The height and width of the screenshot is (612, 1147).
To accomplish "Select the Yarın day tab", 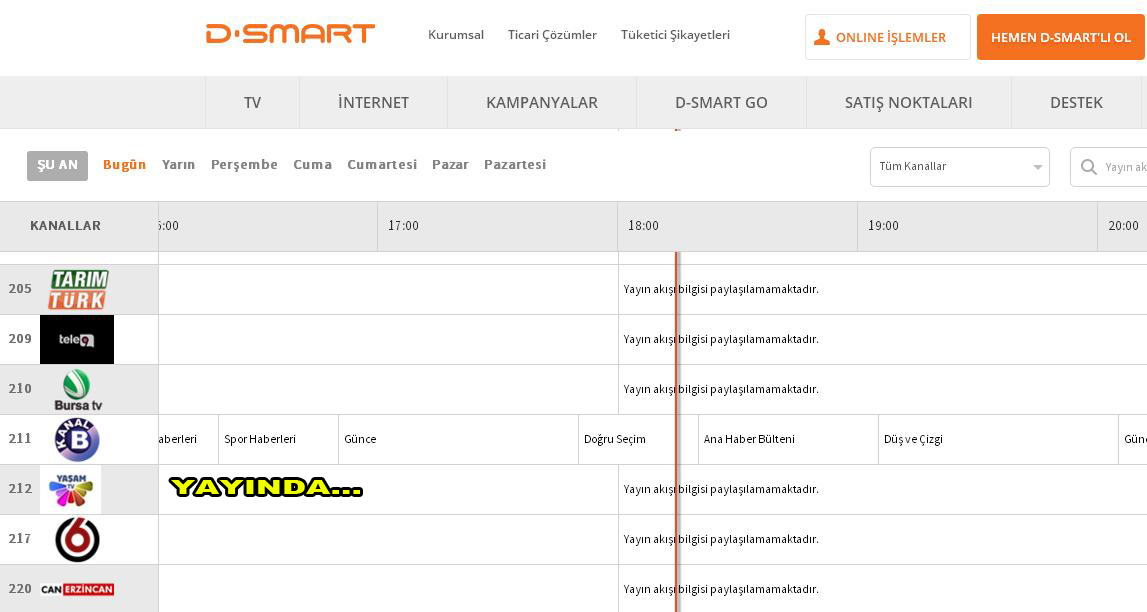I will pos(178,165).
